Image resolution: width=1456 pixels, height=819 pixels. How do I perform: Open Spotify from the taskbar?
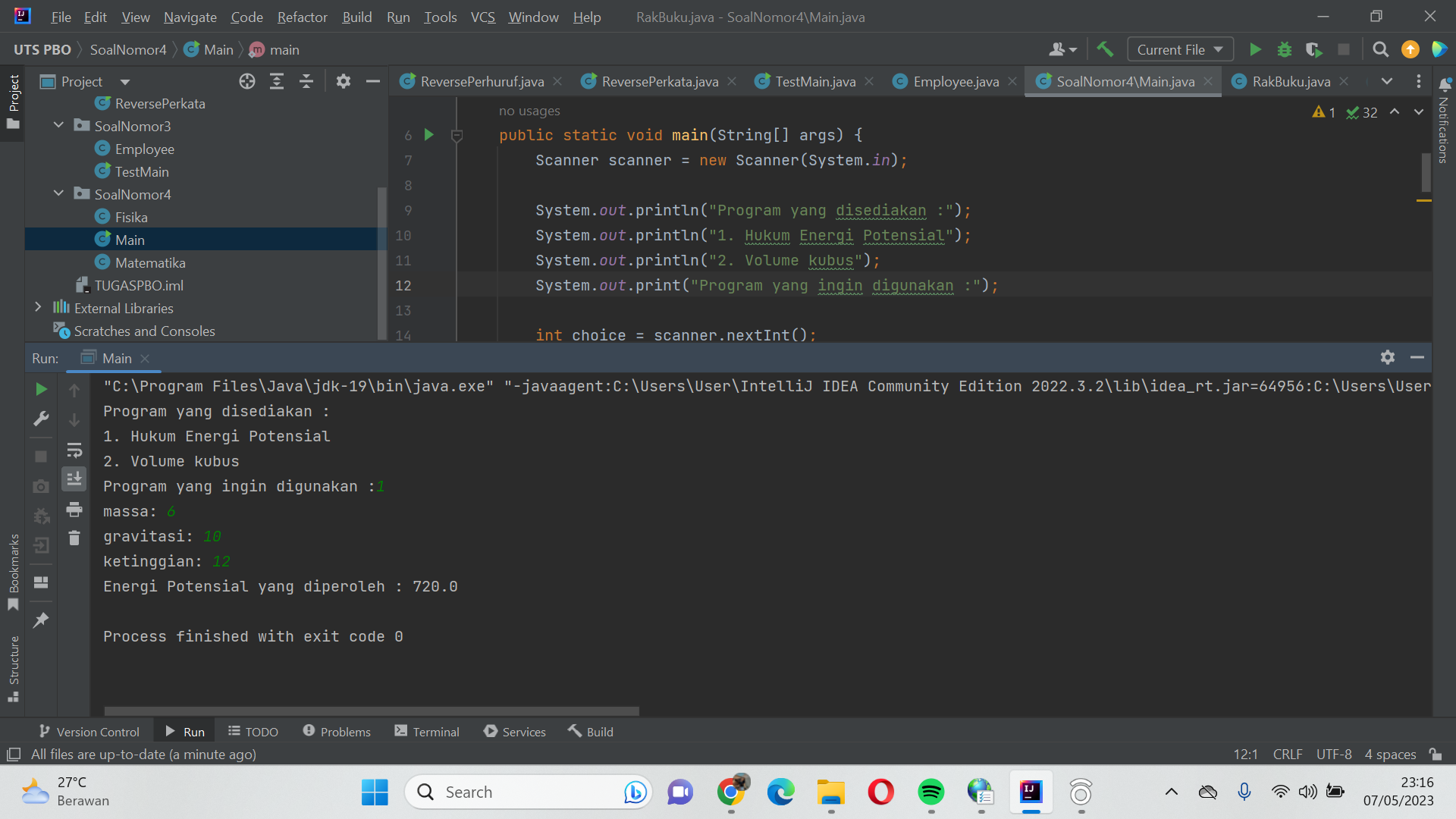coord(930,792)
